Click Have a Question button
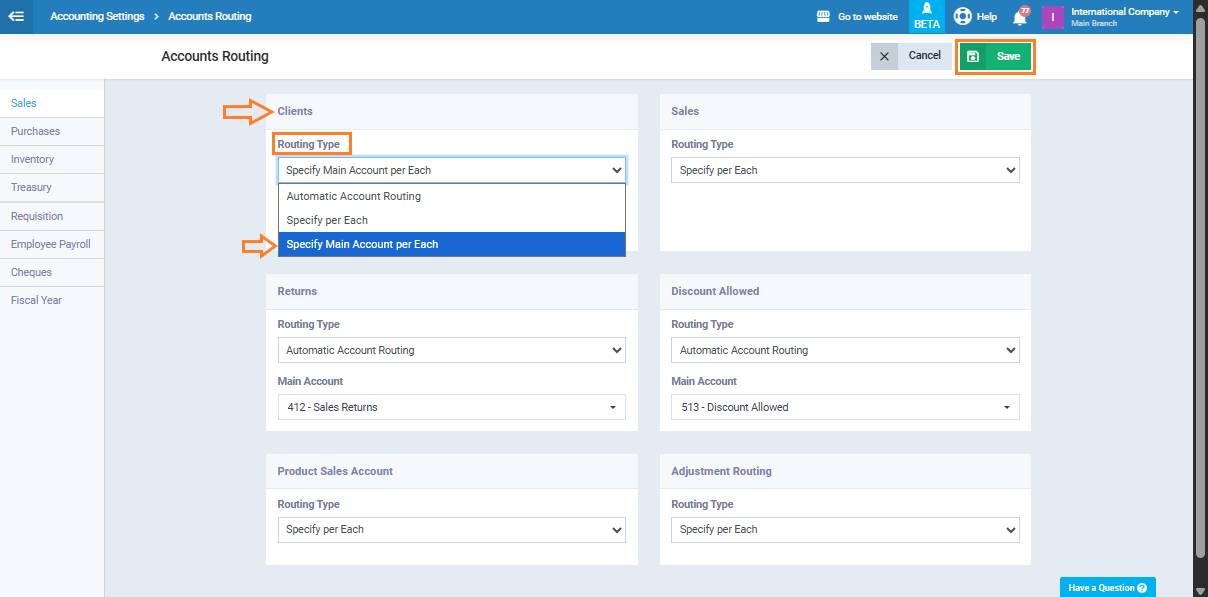1208x597 pixels. 1107,587
